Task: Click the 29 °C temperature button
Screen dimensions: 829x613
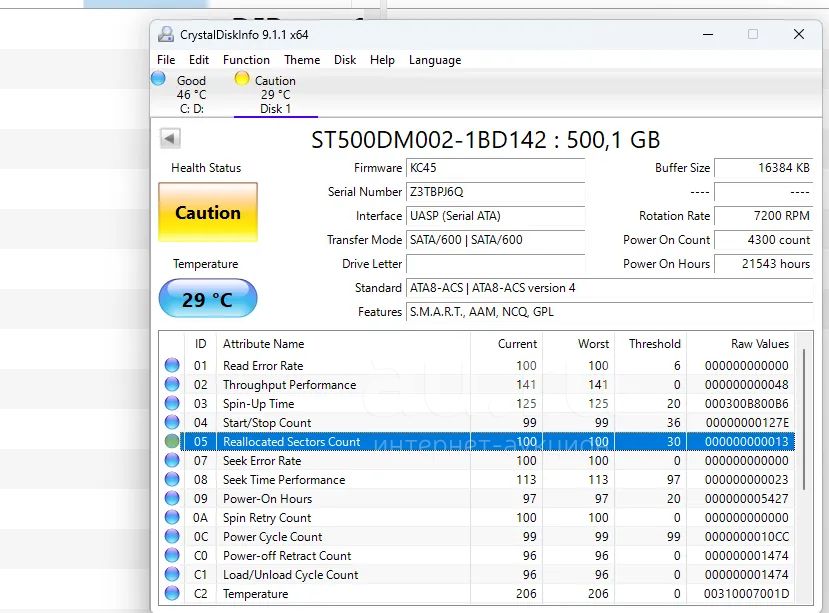Action: pos(208,299)
